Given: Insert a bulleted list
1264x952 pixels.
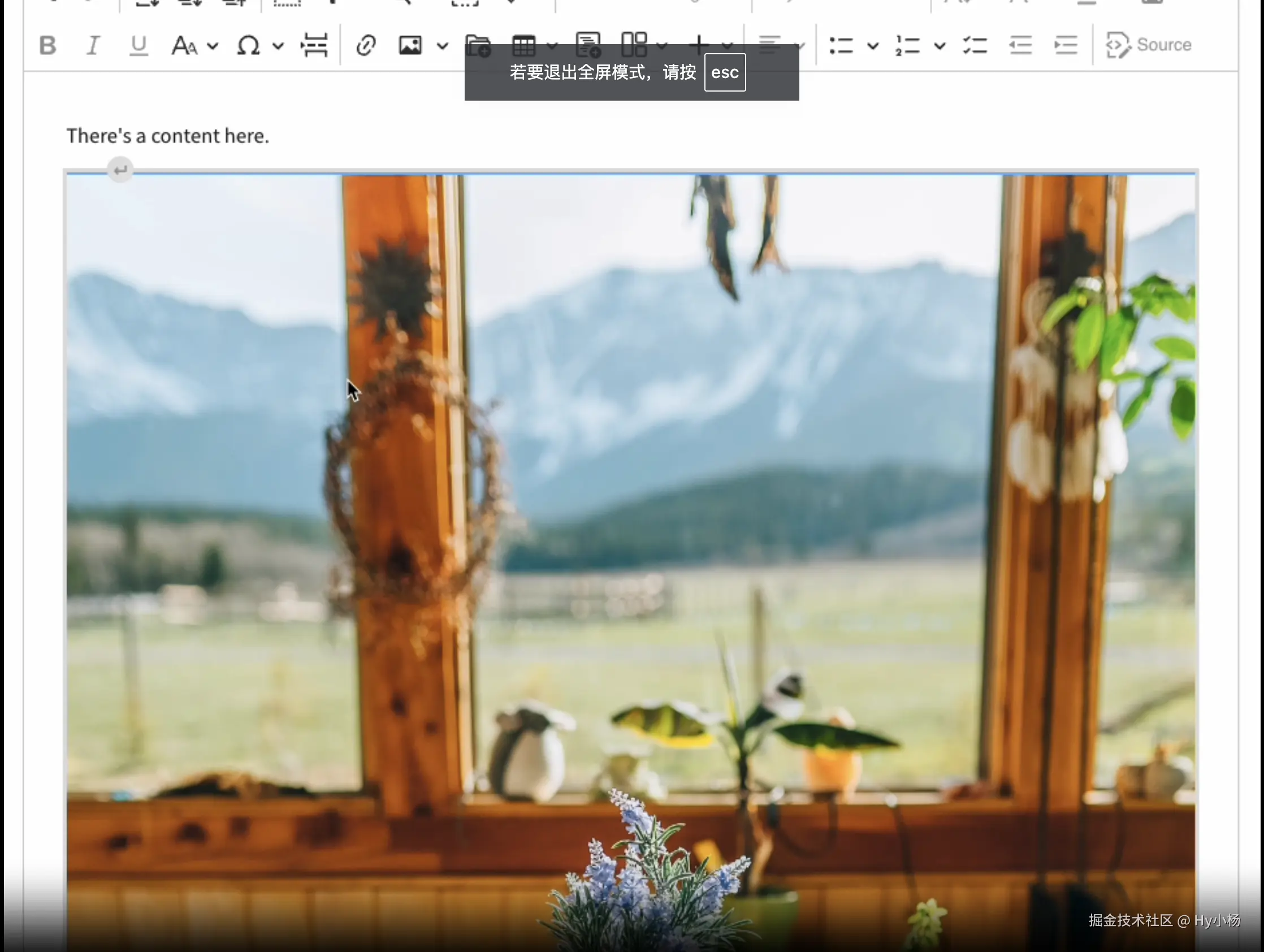Looking at the screenshot, I should coord(841,45).
